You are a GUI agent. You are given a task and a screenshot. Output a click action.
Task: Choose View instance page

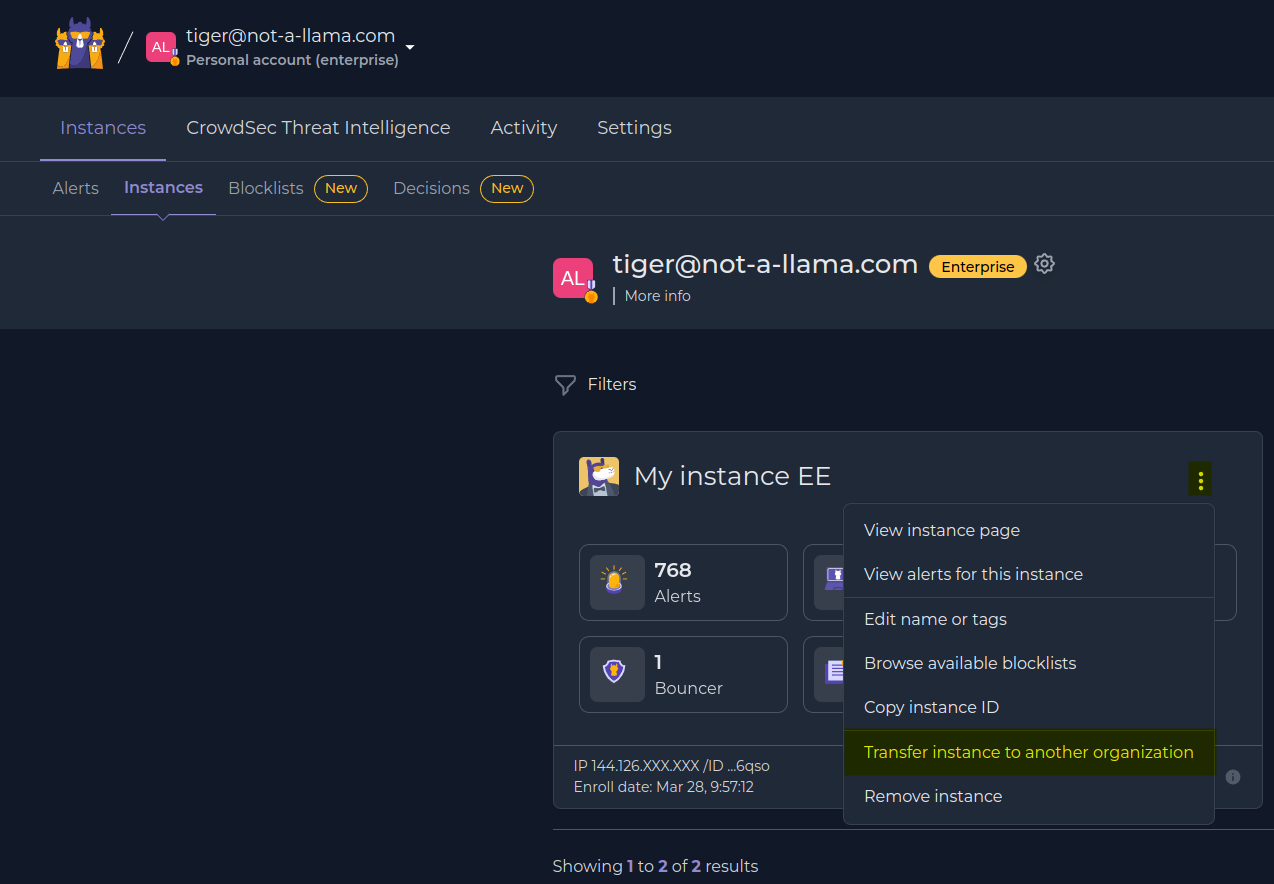pos(1029,530)
